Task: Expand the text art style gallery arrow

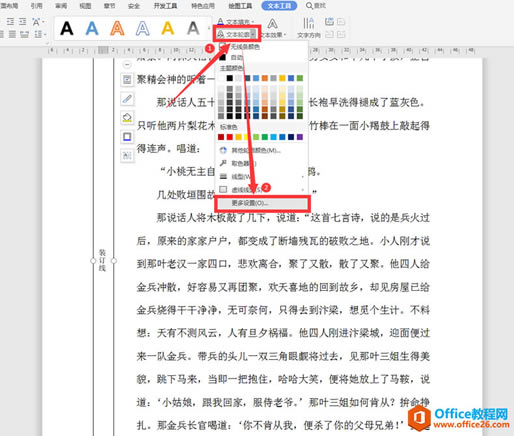Action: [209, 29]
